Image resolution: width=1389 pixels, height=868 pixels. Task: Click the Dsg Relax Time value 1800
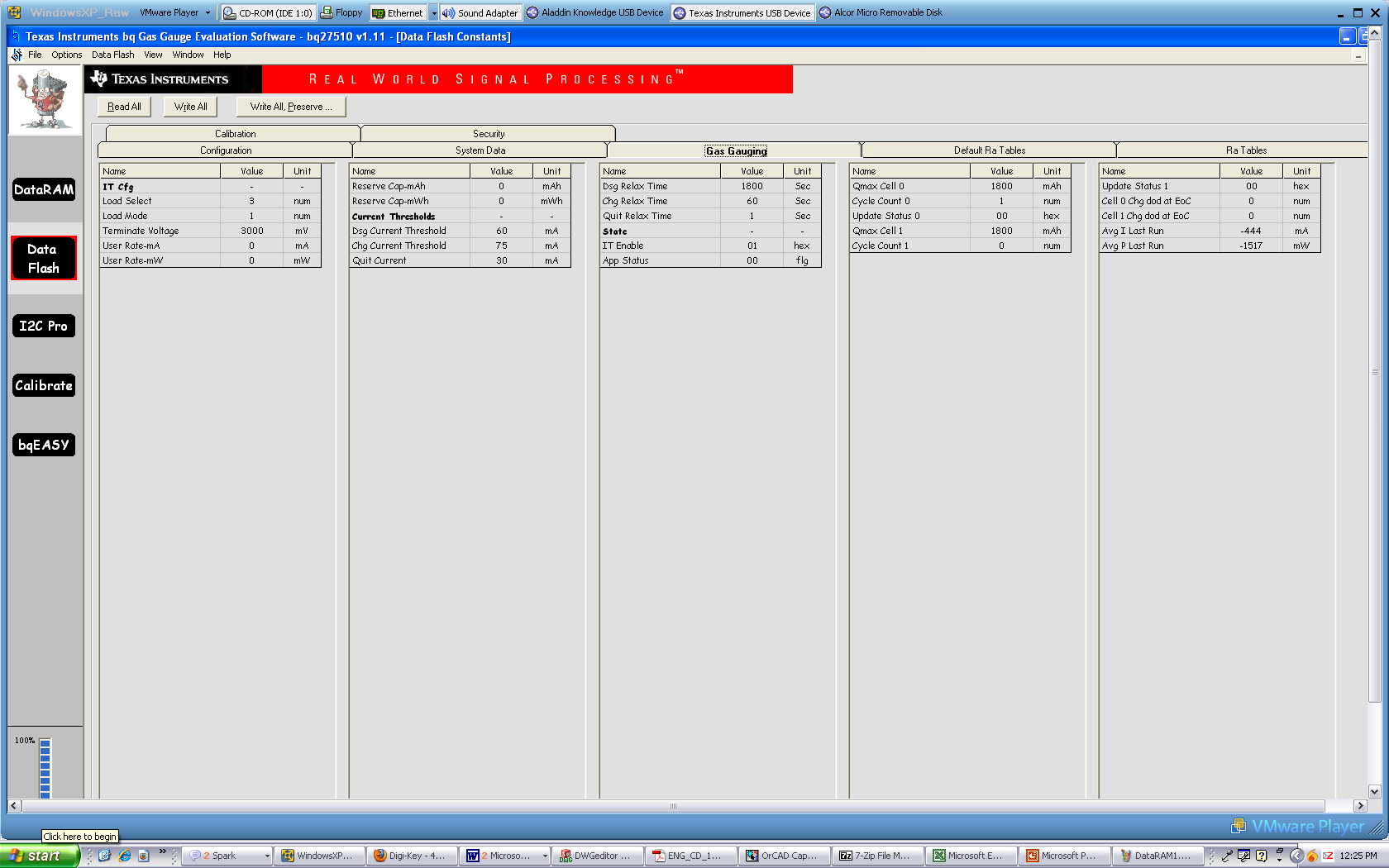click(x=752, y=186)
